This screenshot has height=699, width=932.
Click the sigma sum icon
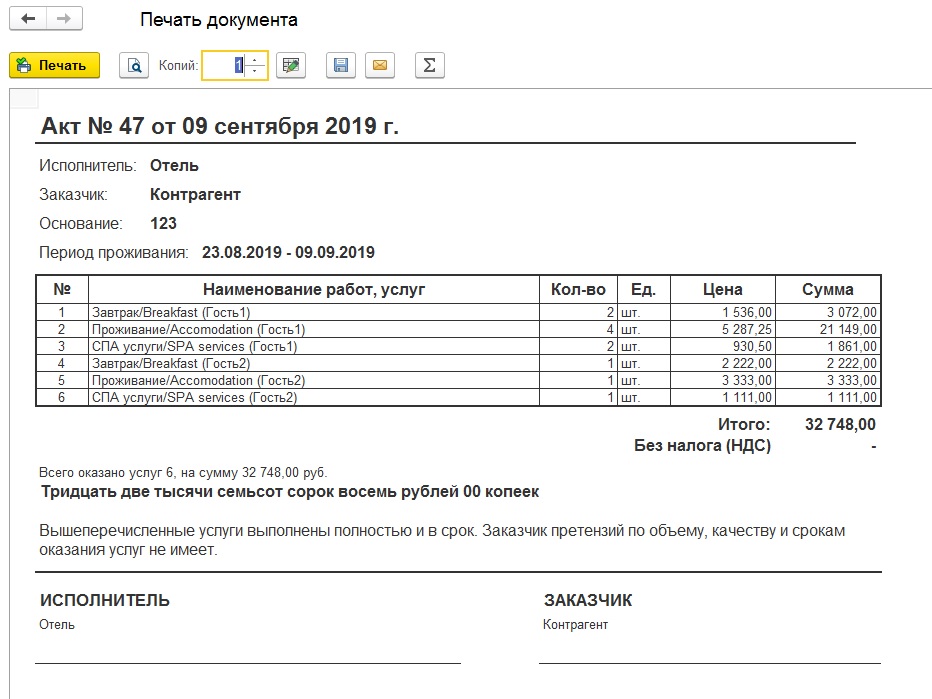click(430, 65)
